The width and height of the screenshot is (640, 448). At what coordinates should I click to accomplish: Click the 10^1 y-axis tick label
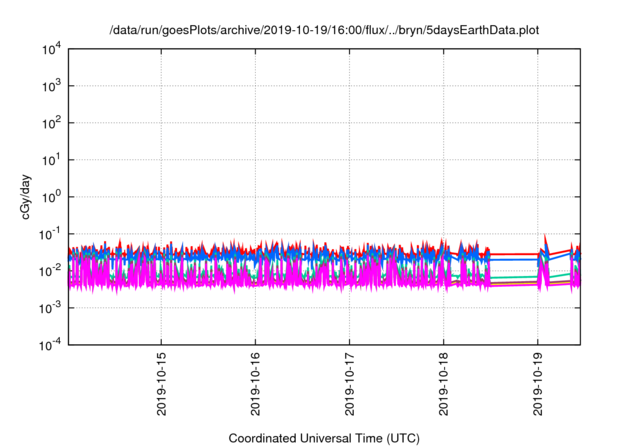coord(51,160)
